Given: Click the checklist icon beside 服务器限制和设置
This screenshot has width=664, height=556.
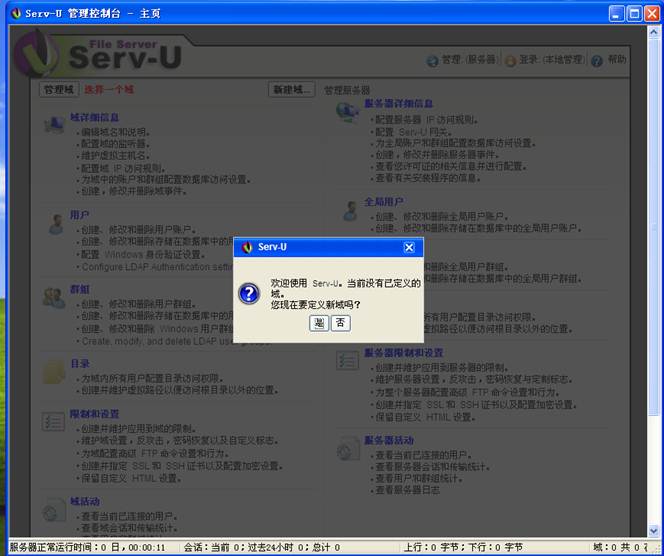Looking at the screenshot, I should (348, 361).
